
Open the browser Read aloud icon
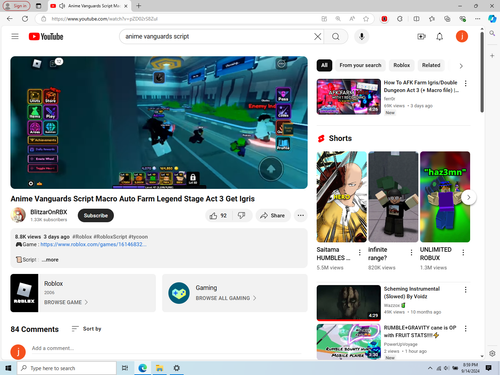(x=352, y=19)
